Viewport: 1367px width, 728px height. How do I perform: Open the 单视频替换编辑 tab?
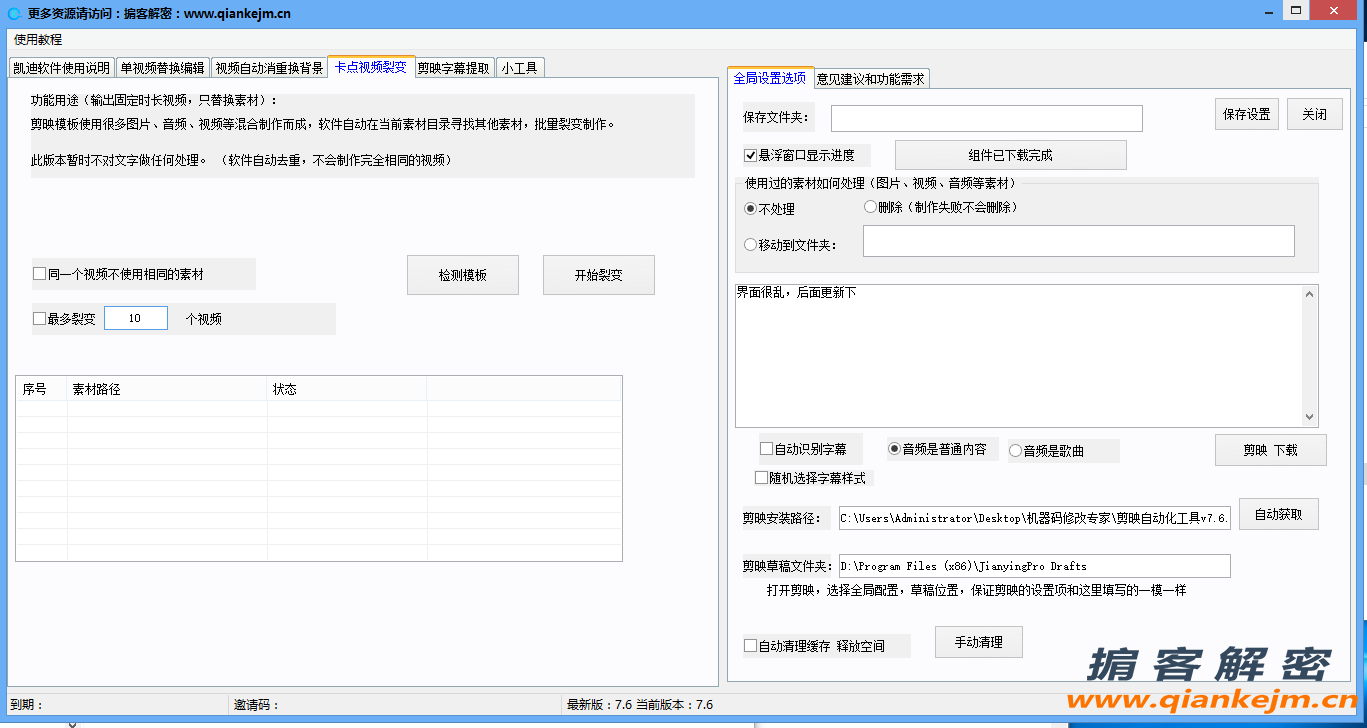(x=162, y=68)
